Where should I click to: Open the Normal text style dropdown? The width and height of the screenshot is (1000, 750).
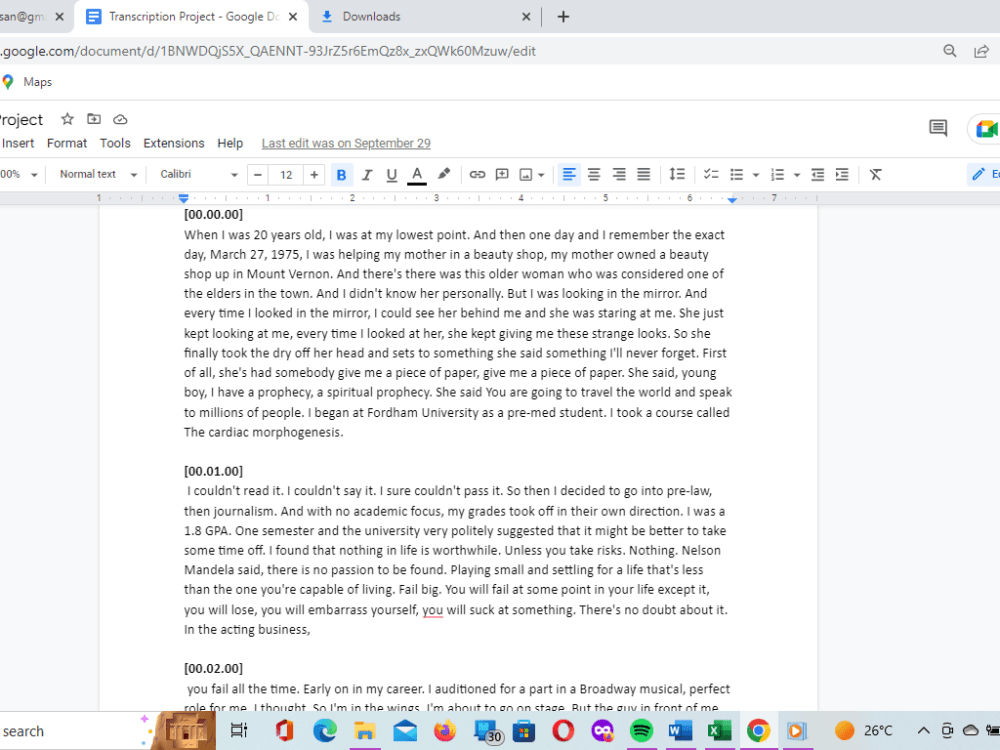[98, 175]
